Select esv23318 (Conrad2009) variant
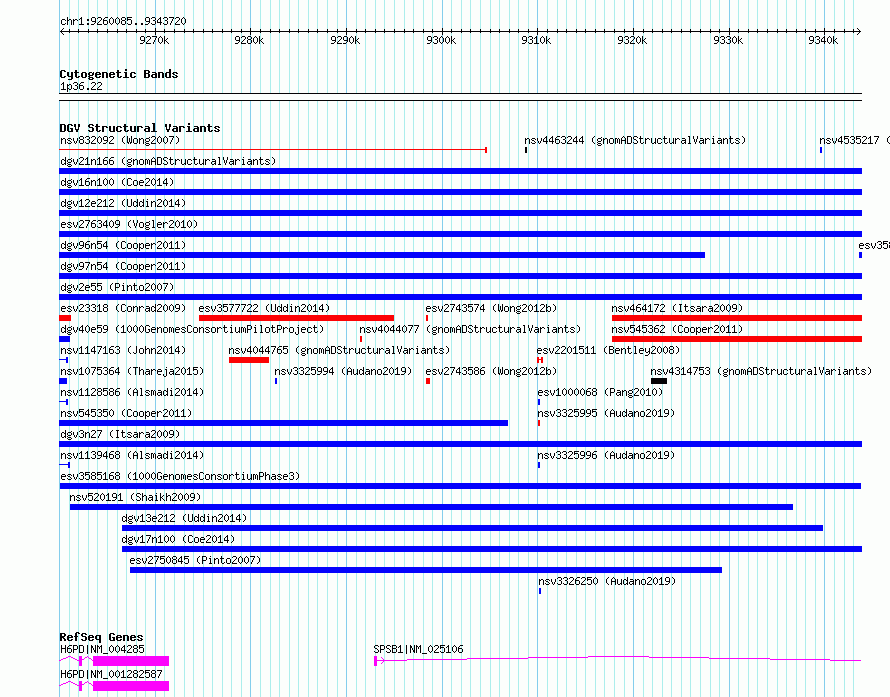This screenshot has height=697, width=890. (x=123, y=308)
